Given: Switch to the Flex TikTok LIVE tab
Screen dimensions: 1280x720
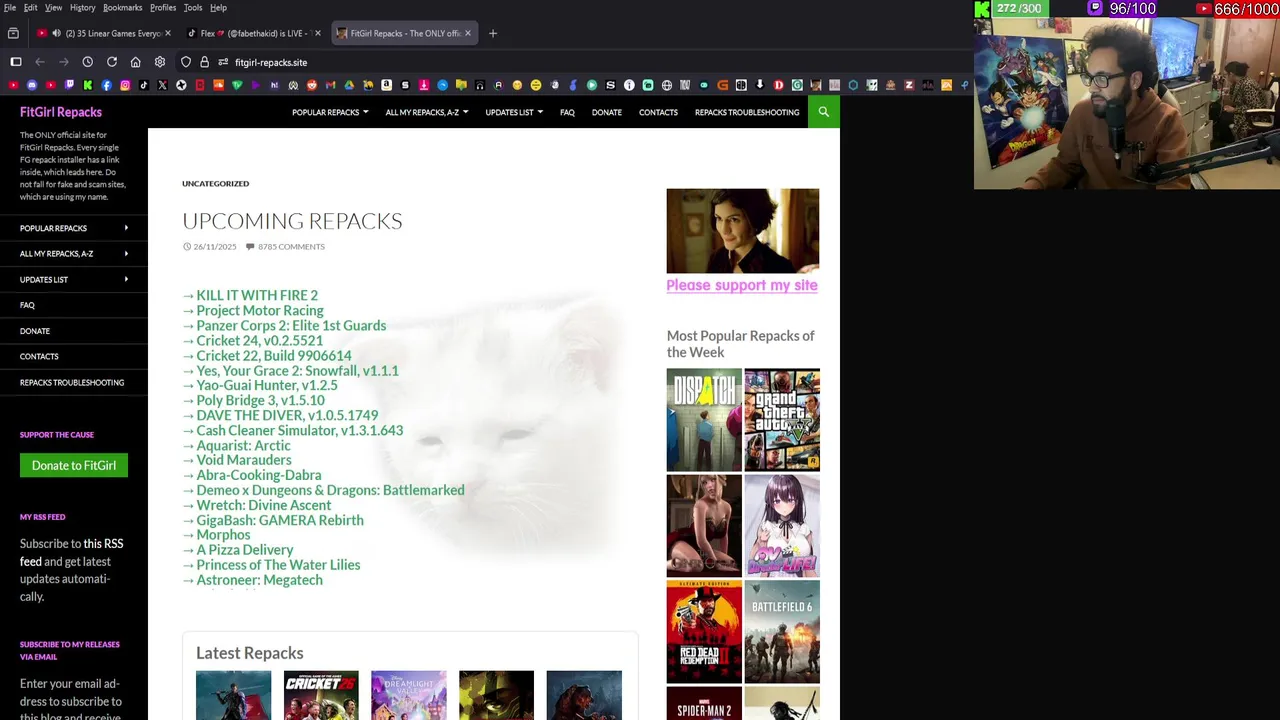Looking at the screenshot, I should click(x=255, y=33).
